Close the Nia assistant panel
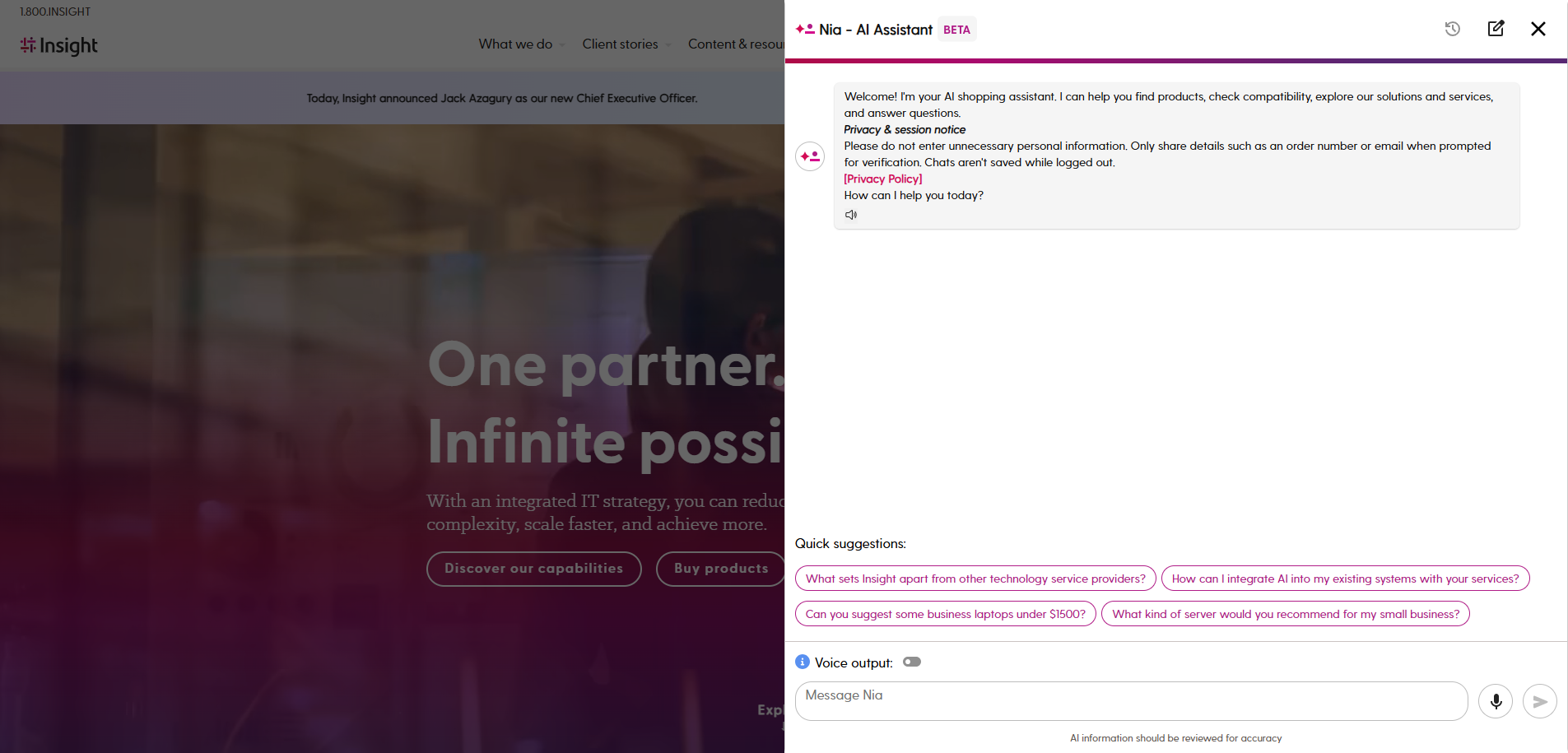1568x753 pixels. tap(1538, 29)
